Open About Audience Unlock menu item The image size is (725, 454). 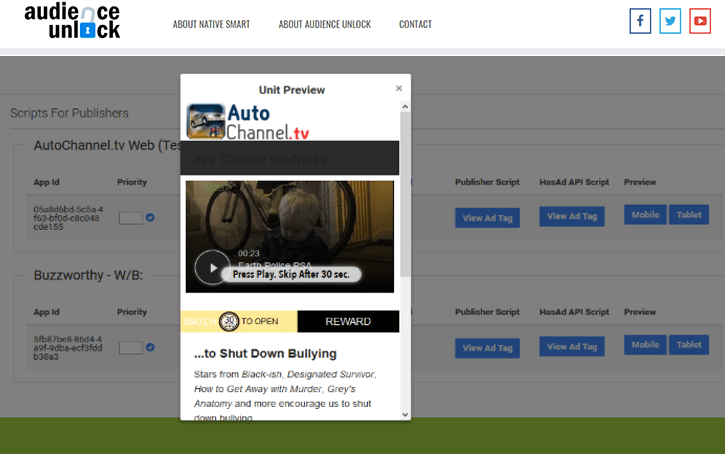325,24
